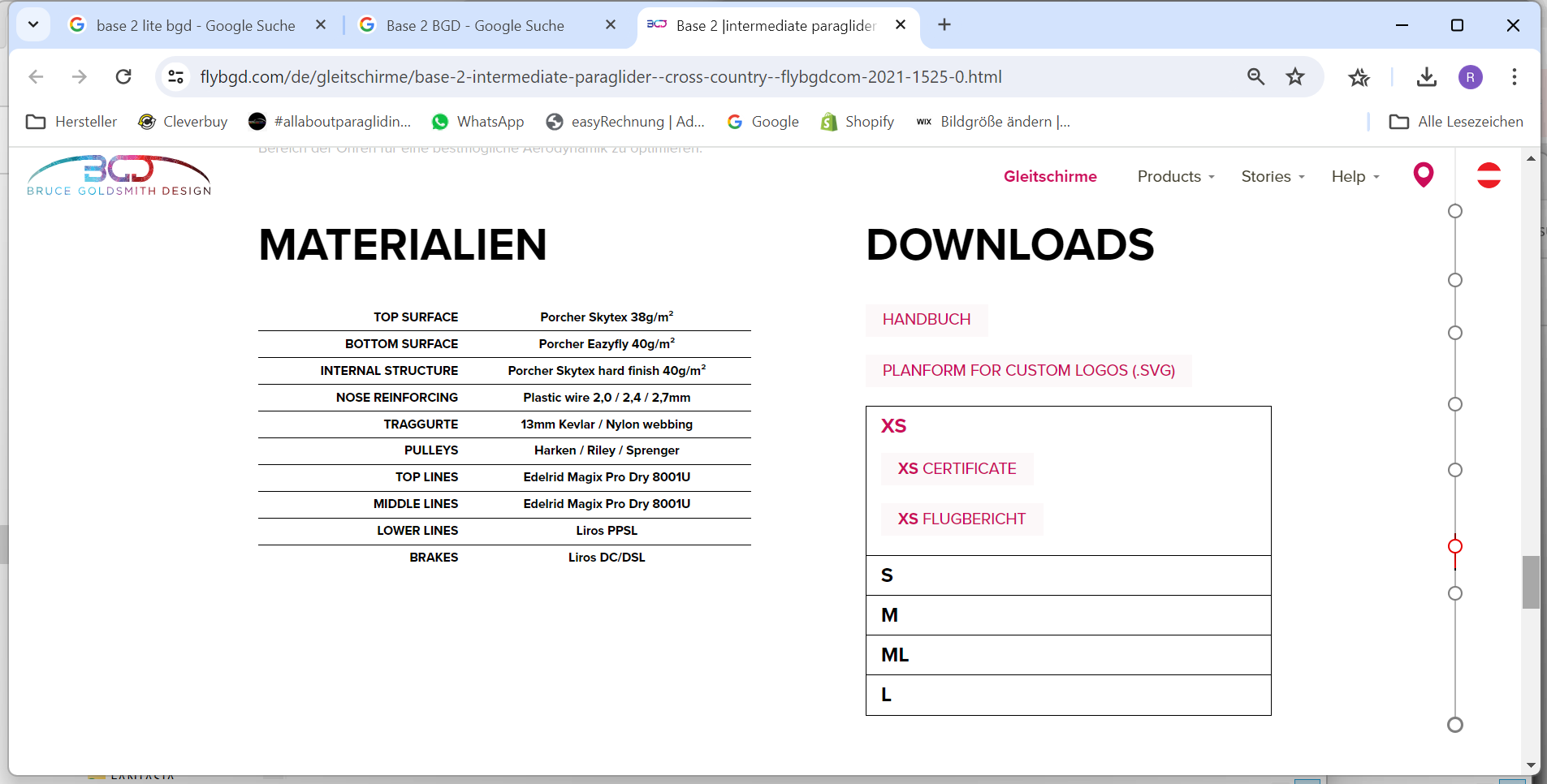Close the 'Base 2 BGD' tab
The height and width of the screenshot is (784, 1547).
(611, 25)
